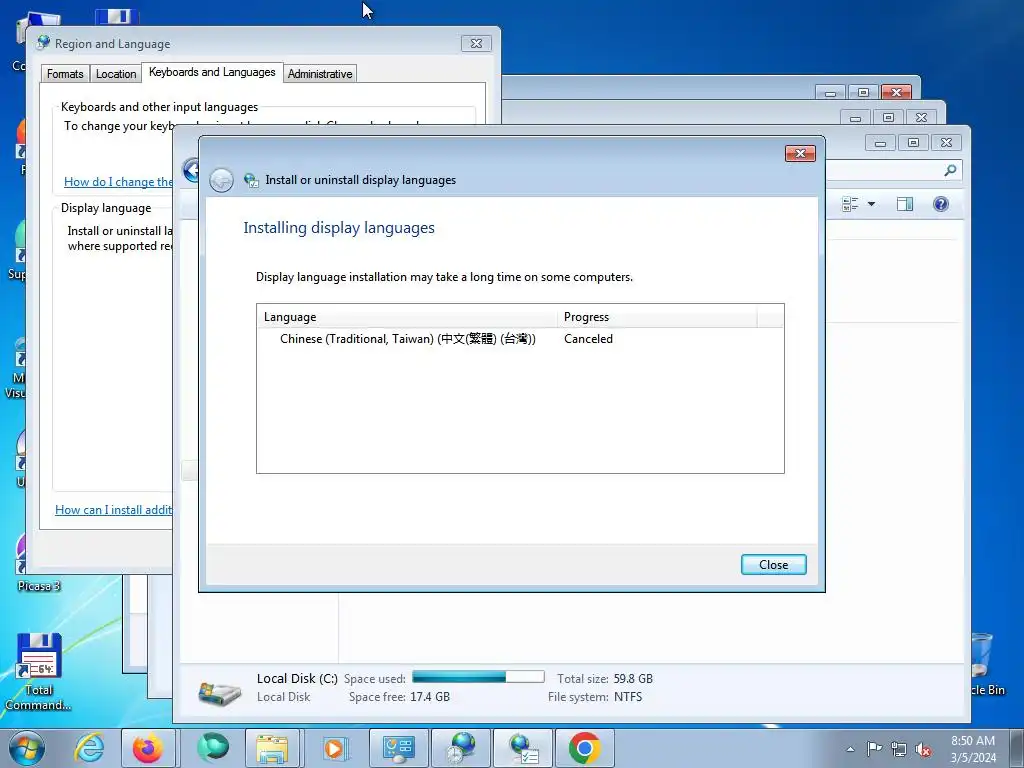
Task: Minimize the front Explorer window
Action: [x=880, y=143]
